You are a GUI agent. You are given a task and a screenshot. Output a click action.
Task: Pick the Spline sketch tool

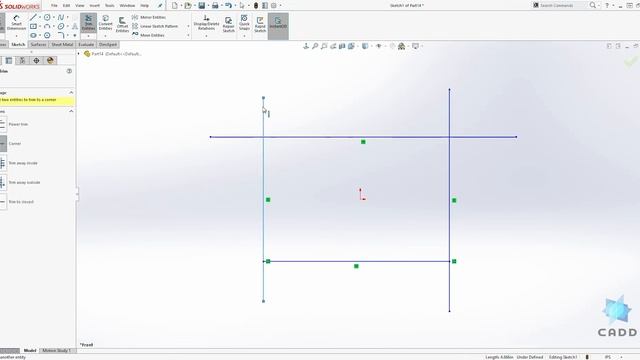(x=61, y=17)
